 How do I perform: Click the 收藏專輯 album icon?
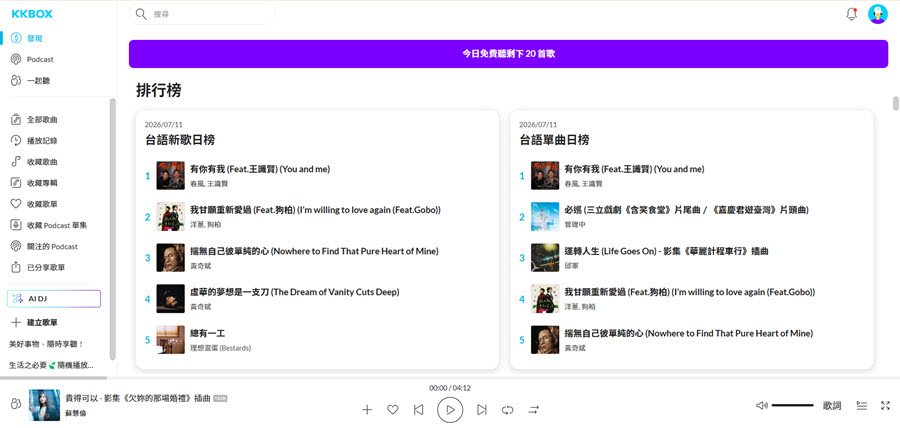point(16,183)
